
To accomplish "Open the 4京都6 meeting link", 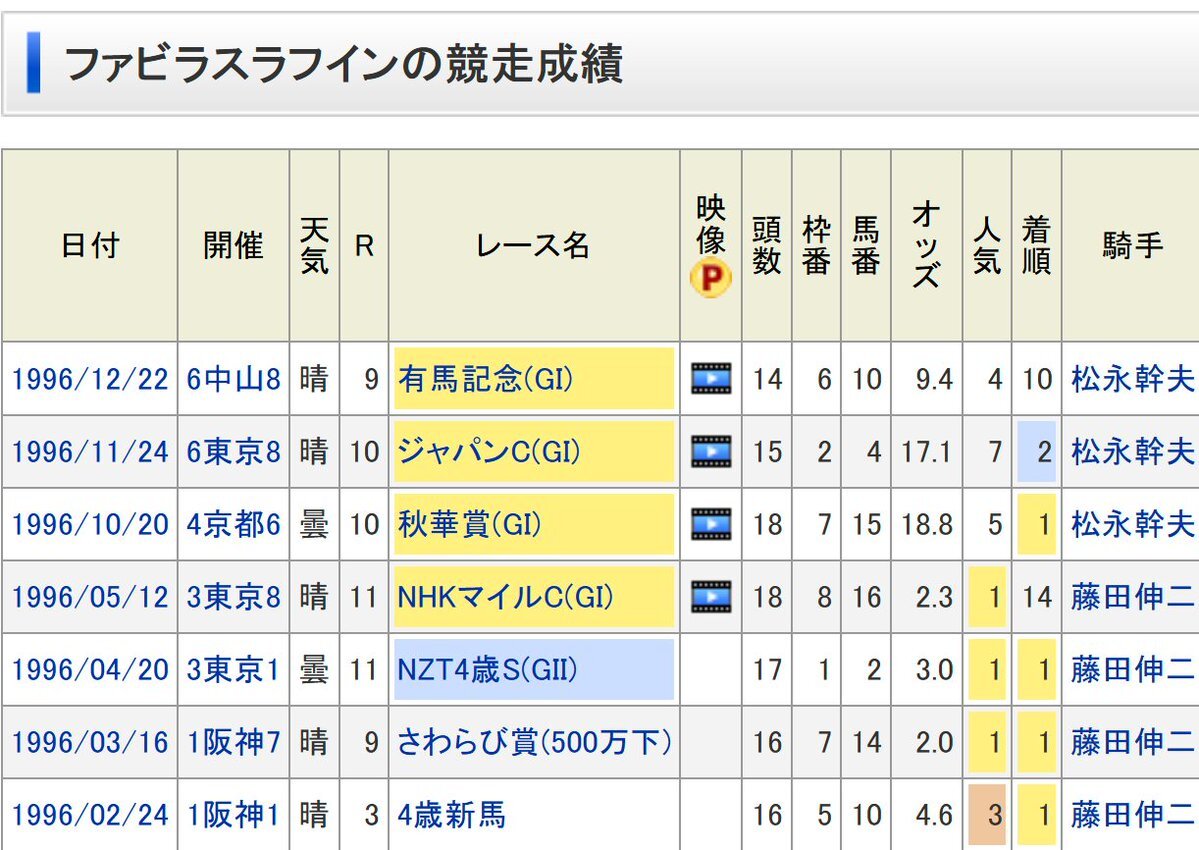I will 233,524.
